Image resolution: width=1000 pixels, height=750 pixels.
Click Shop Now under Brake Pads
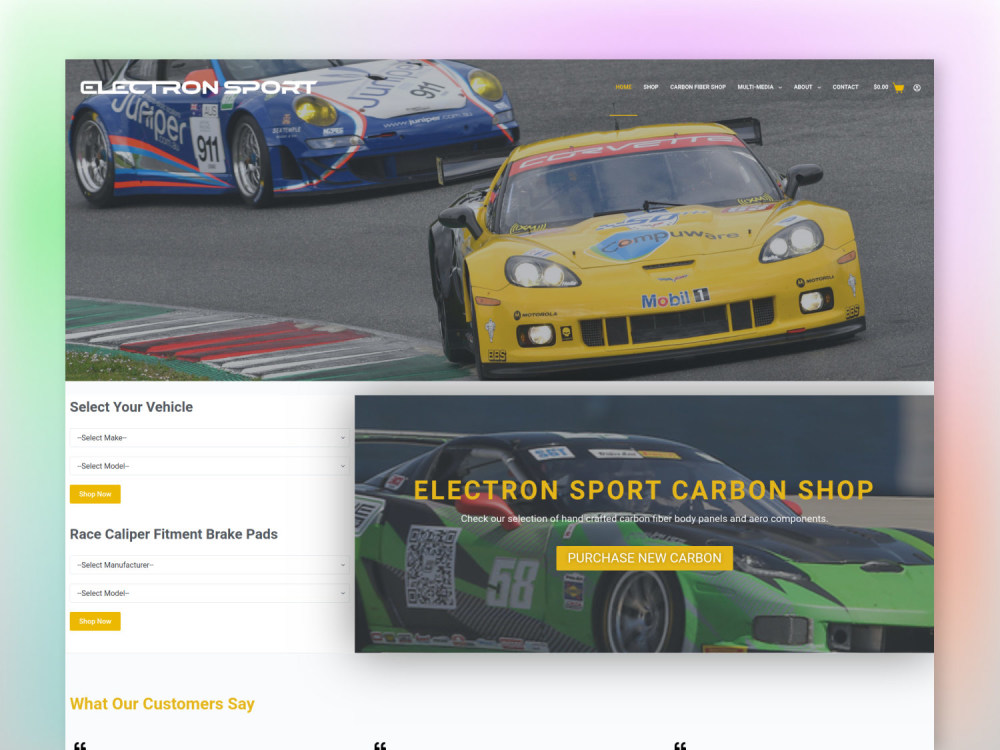[x=95, y=621]
